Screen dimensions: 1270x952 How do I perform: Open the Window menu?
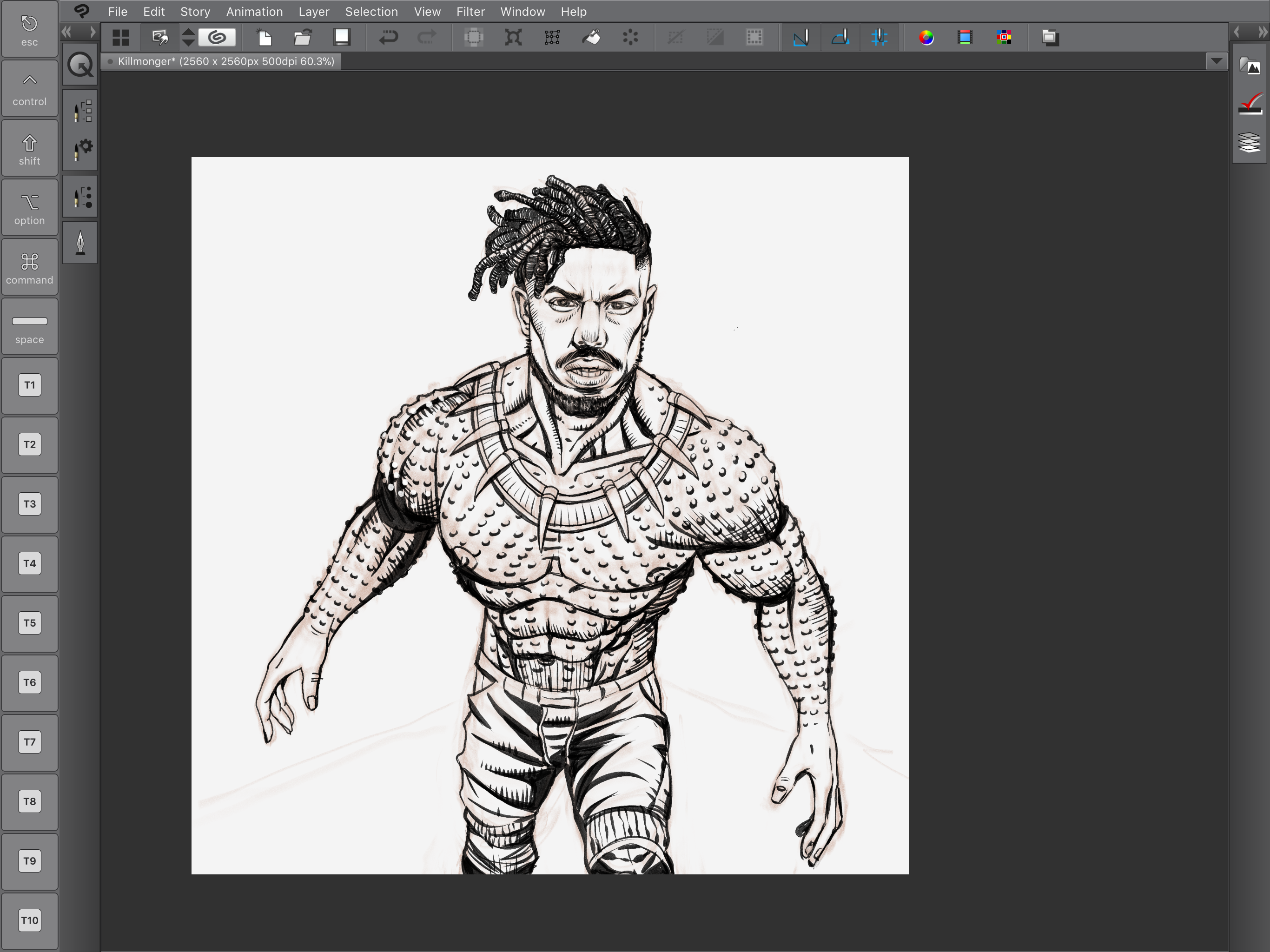(x=523, y=12)
